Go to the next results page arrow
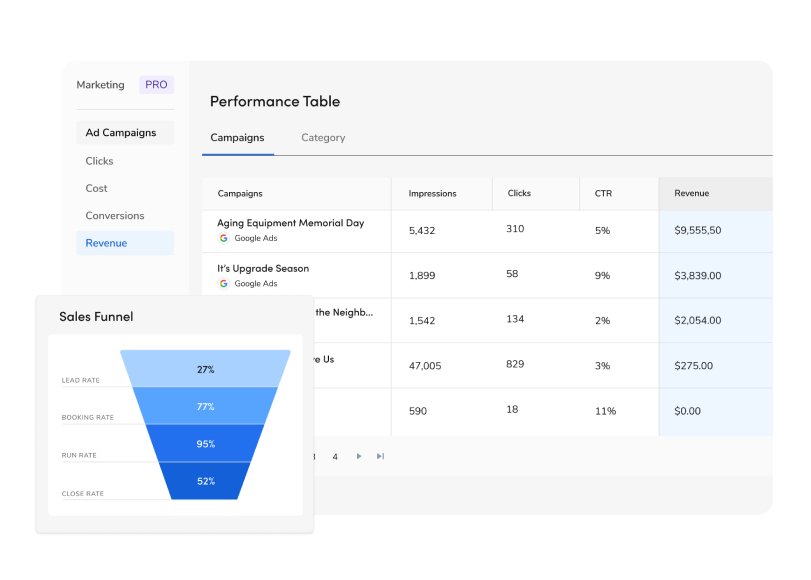811x580 pixels. pyautogui.click(x=359, y=456)
